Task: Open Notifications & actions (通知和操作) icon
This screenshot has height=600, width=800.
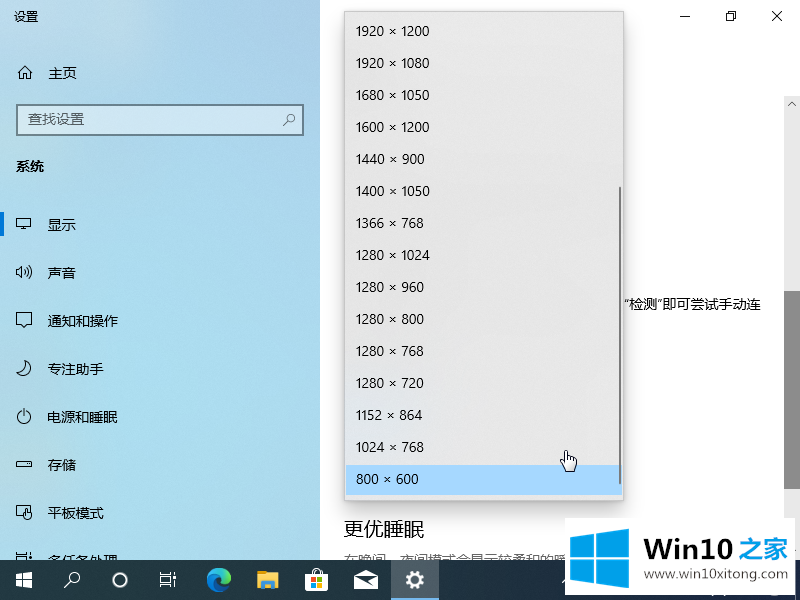Action: coord(23,320)
